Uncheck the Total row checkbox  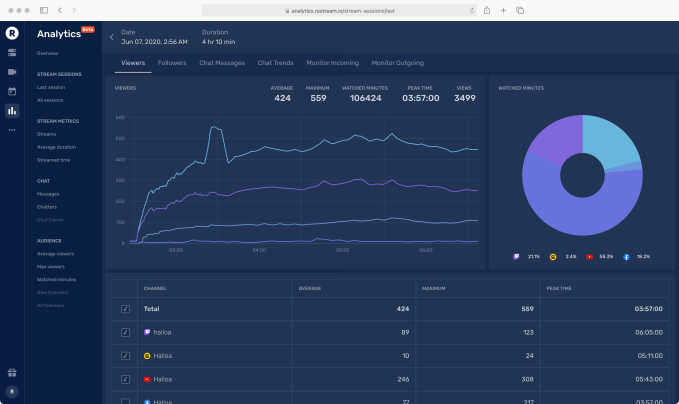[x=125, y=309]
